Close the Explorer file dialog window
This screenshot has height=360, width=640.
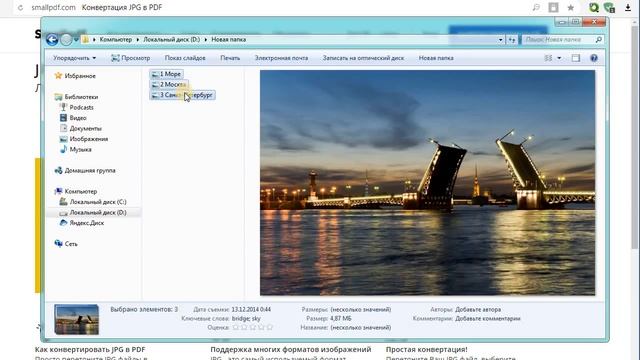coord(594,22)
